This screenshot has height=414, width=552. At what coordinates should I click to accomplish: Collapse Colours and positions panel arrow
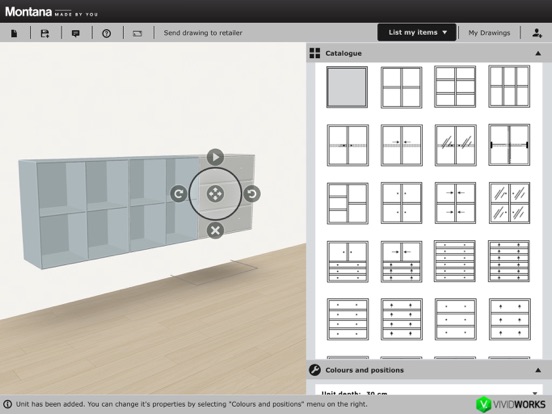538,370
